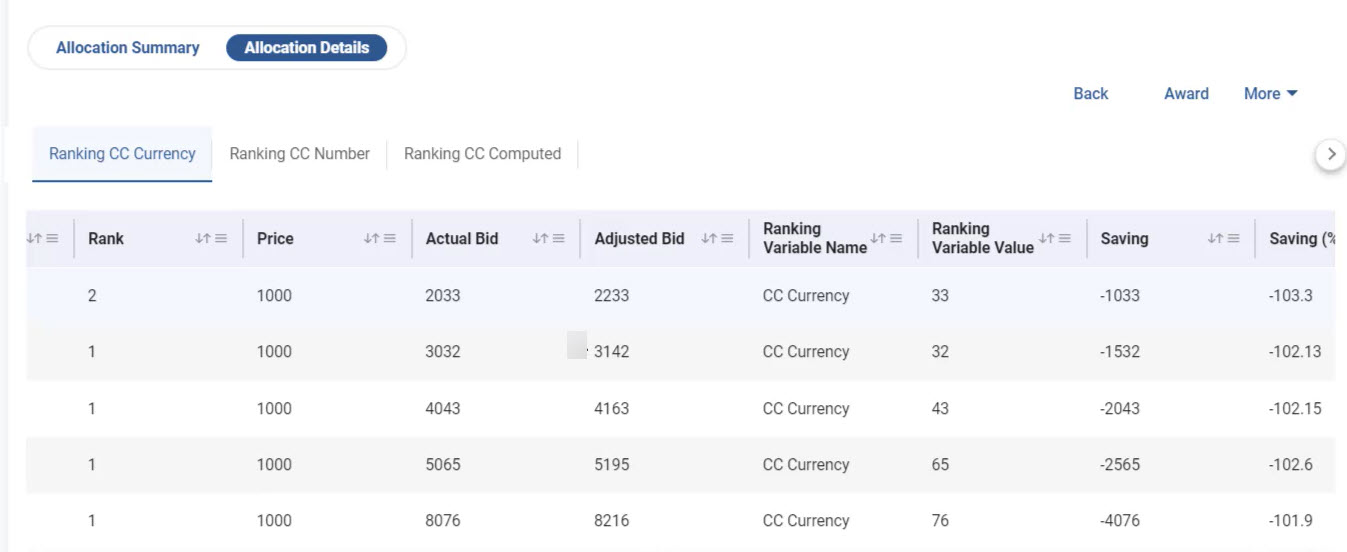Image resolution: width=1347 pixels, height=552 pixels.
Task: Select the Ranking CC Currency tab
Action: coord(122,154)
